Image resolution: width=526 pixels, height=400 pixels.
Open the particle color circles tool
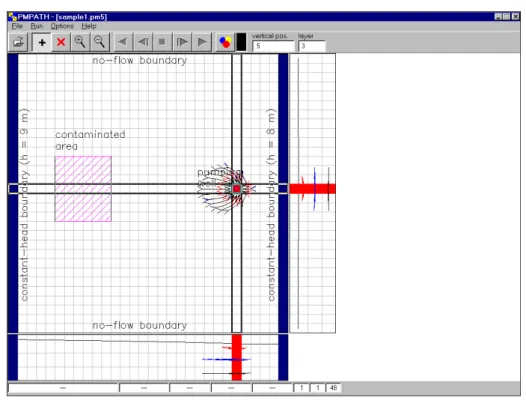pyautogui.click(x=225, y=42)
